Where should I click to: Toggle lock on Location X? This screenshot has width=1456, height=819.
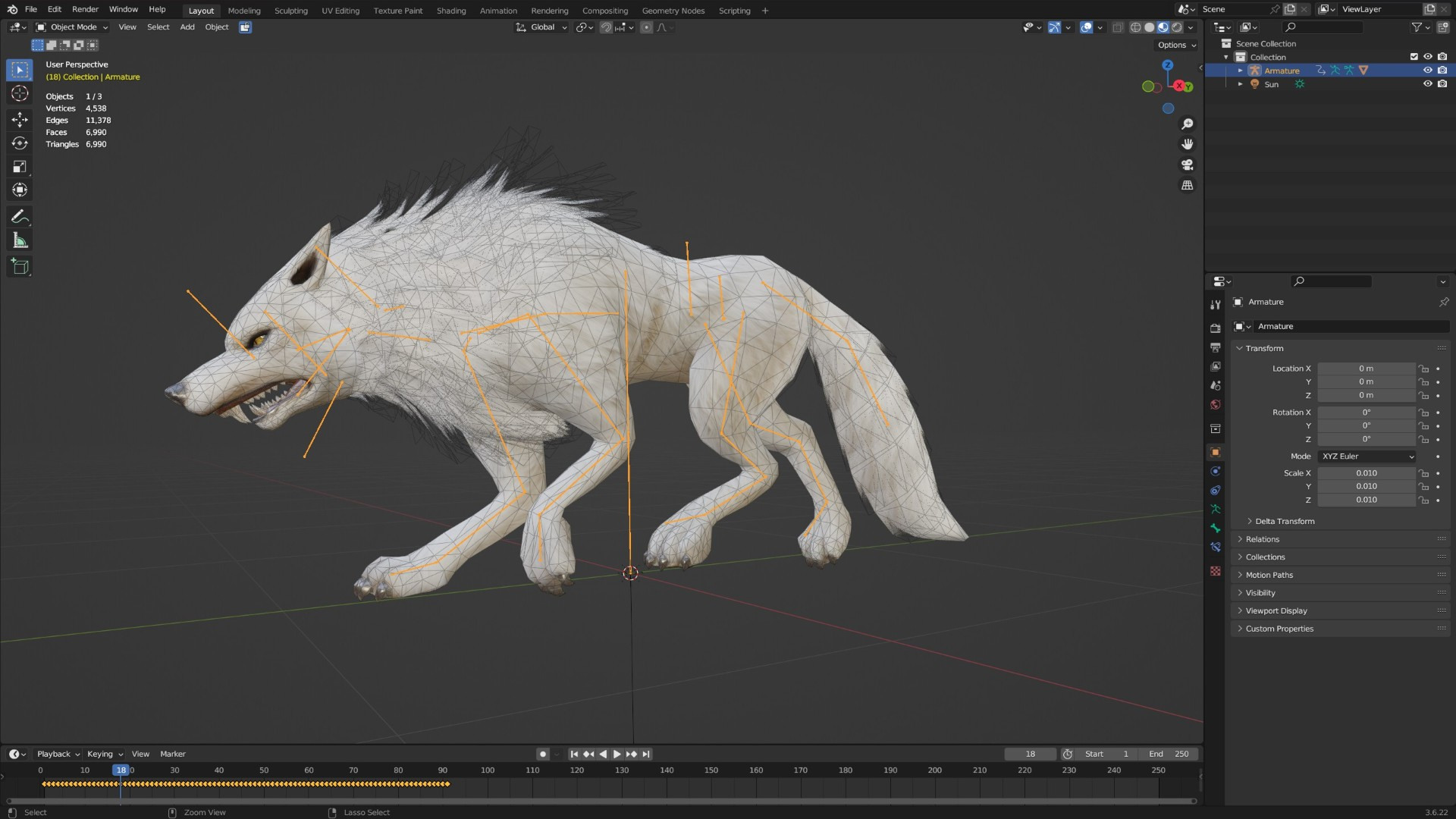click(1423, 369)
